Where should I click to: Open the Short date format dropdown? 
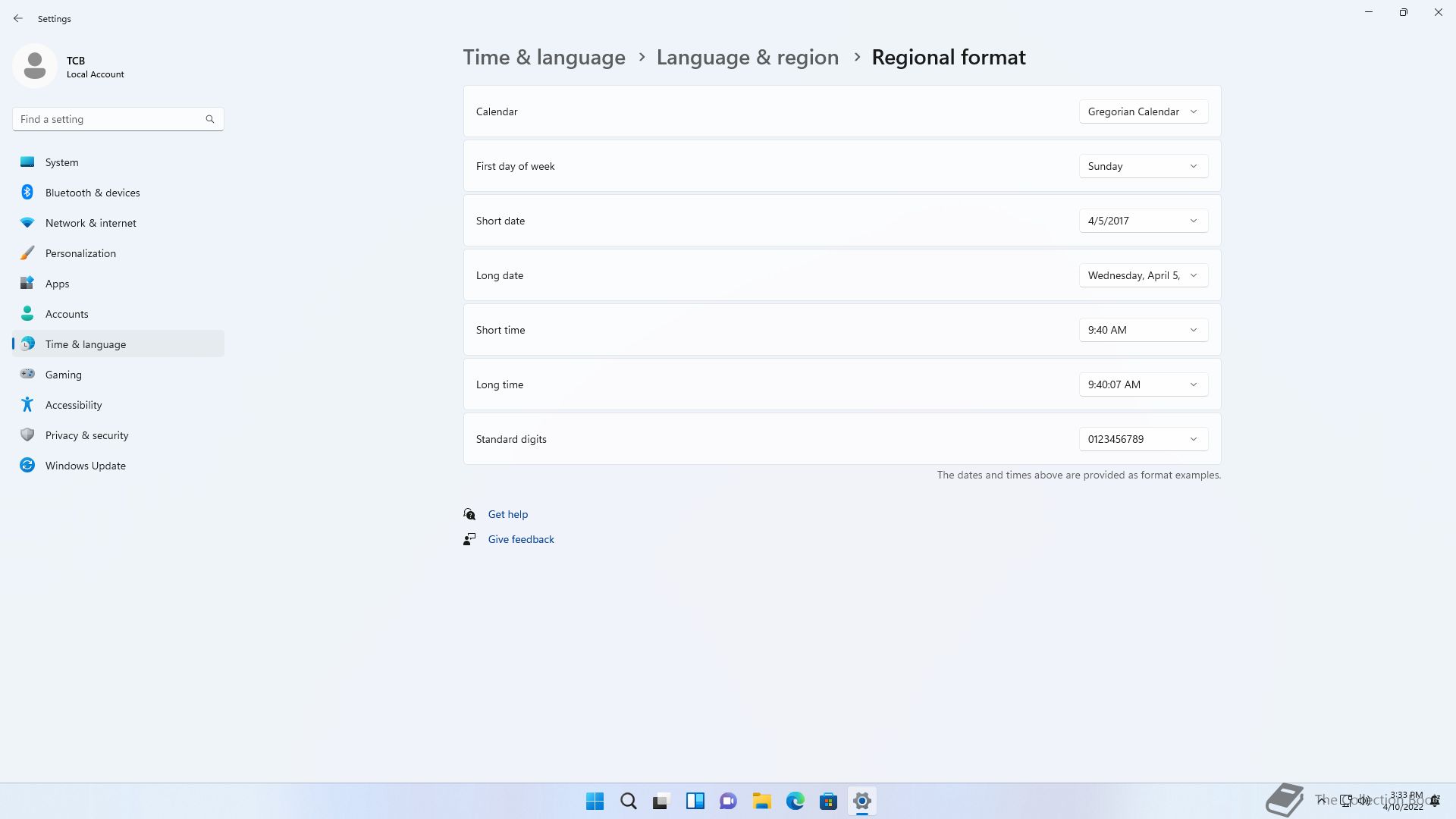click(x=1144, y=221)
